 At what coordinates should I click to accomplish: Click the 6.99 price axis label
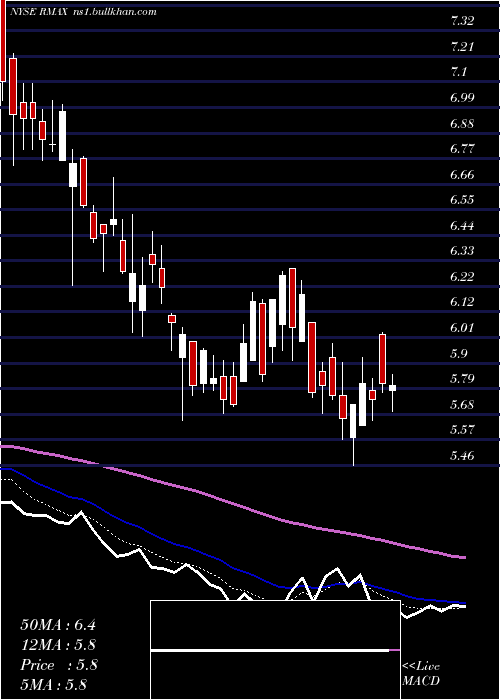(462, 98)
